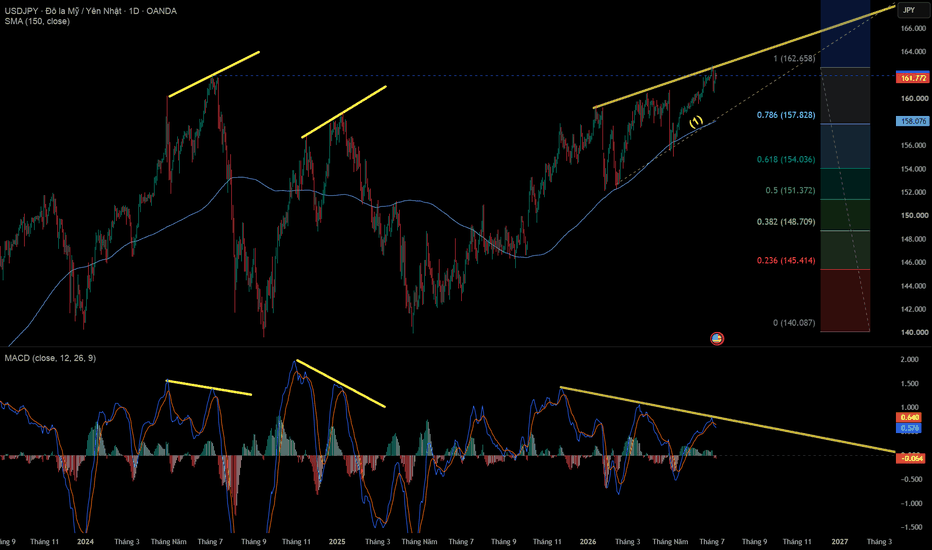The height and width of the screenshot is (550, 932).
Task: Select the Fibonacci 0.5 (151.372) label
Action: coord(790,190)
